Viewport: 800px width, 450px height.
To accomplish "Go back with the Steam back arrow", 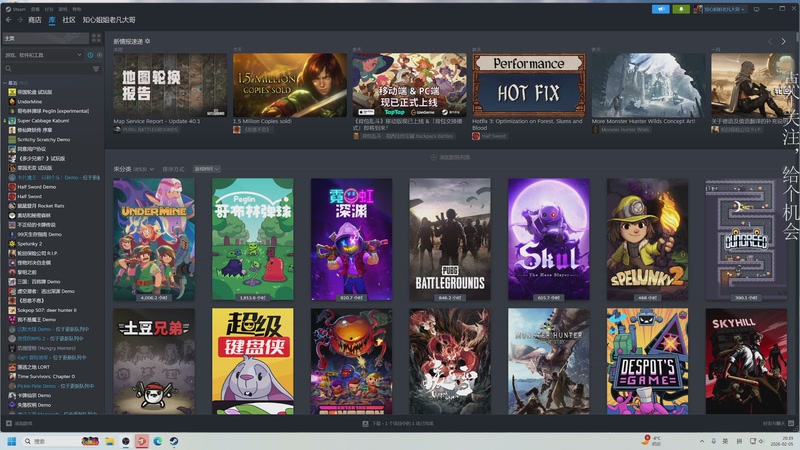I will (9, 20).
